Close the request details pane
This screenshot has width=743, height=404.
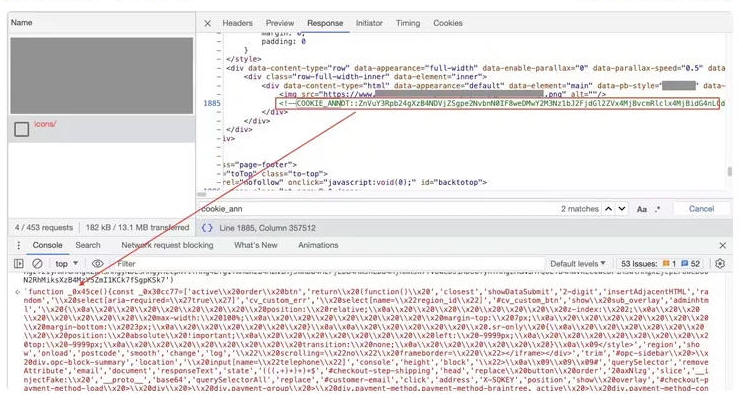point(208,23)
